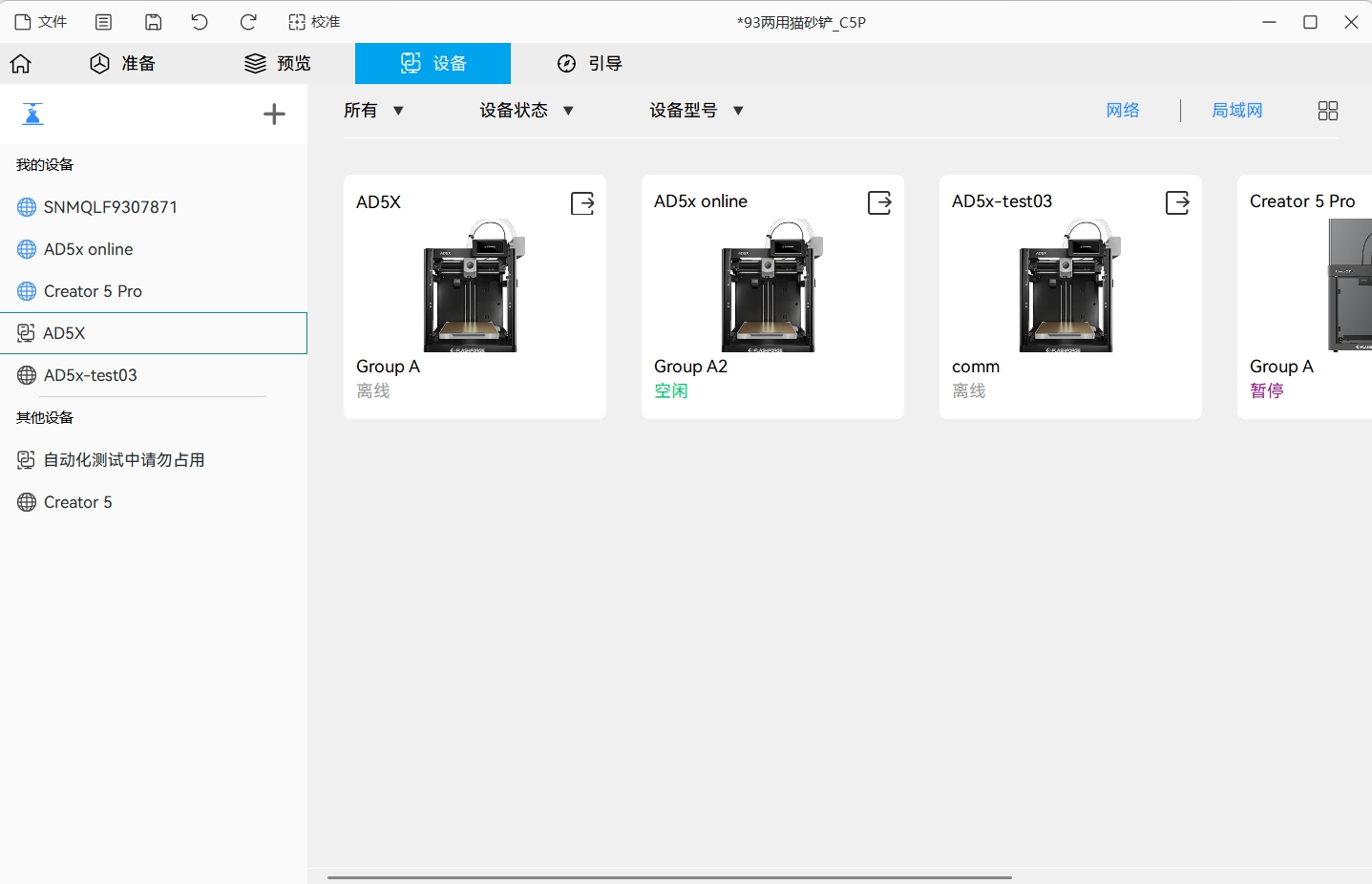The width and height of the screenshot is (1372, 884).
Task: Open the 文件 file menu
Action: (x=41, y=22)
